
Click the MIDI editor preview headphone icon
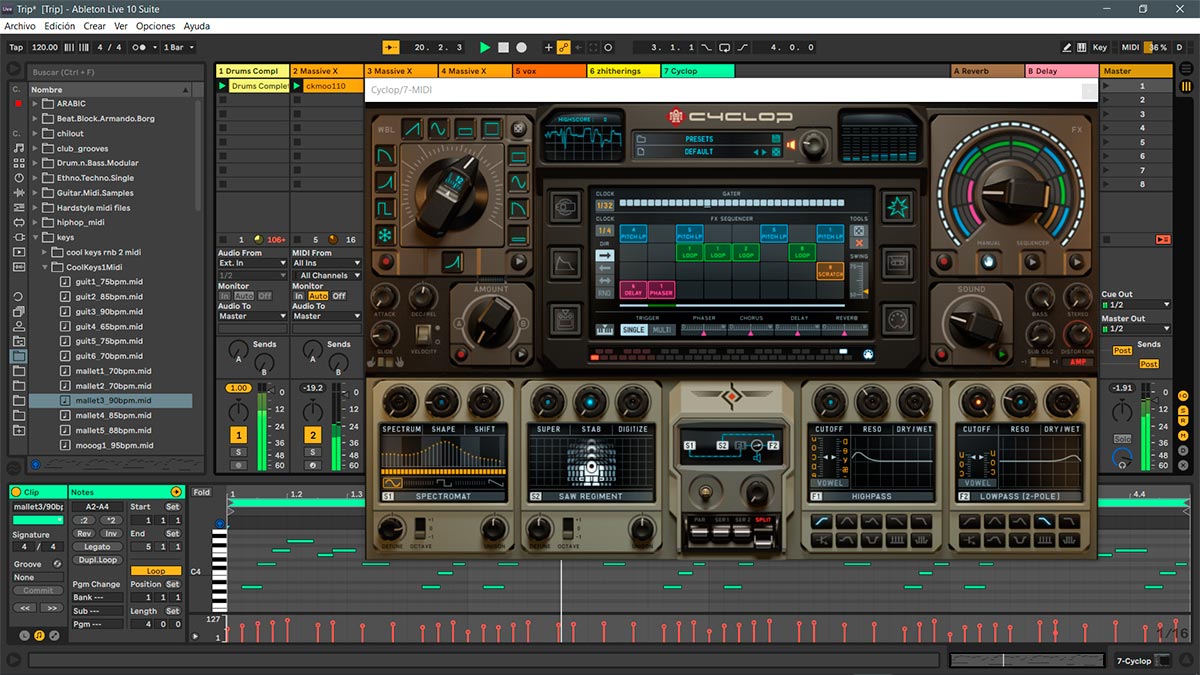[220, 523]
